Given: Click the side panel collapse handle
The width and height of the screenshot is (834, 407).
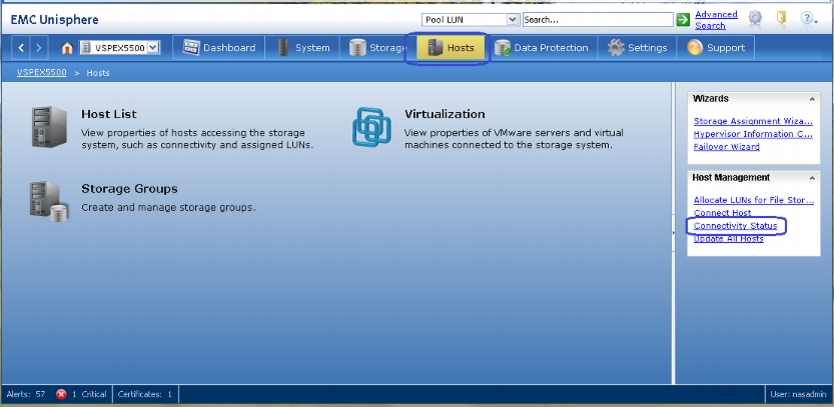Looking at the screenshot, I should 673,233.
